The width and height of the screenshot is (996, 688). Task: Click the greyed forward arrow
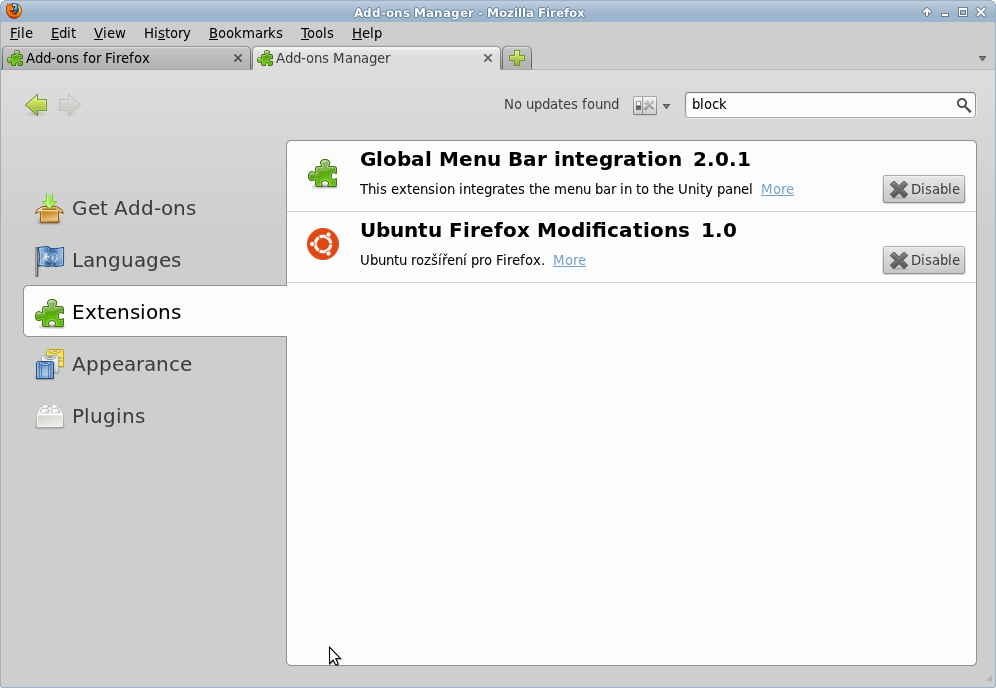[x=69, y=105]
